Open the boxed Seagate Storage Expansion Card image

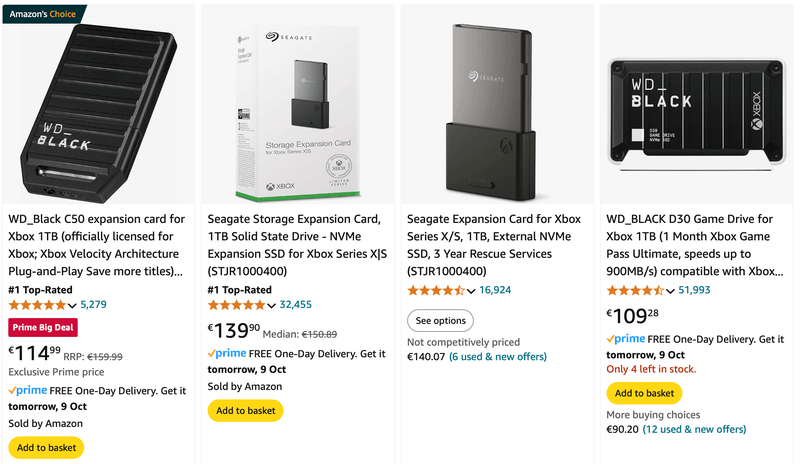[297, 105]
